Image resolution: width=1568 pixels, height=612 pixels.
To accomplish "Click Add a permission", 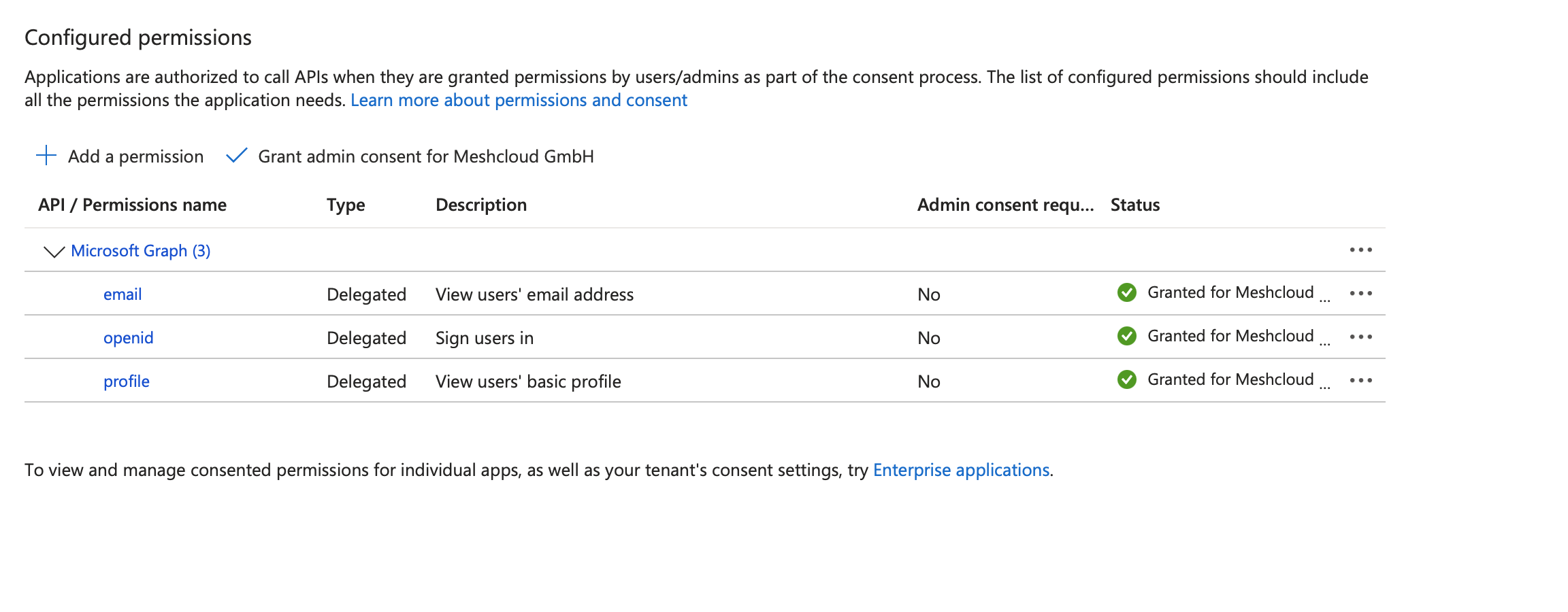I will 135,156.
